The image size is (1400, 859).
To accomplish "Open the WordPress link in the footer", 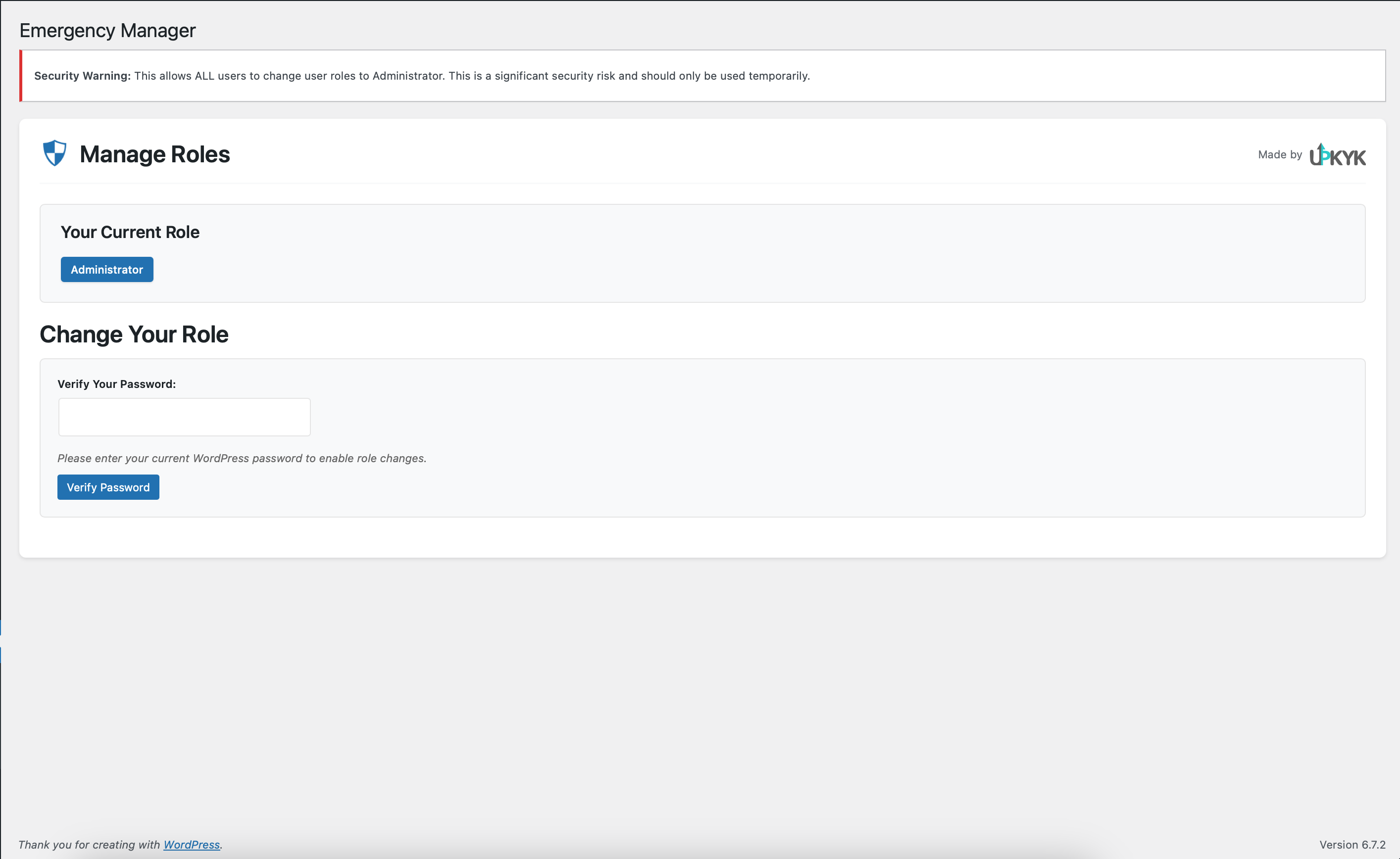I will pyautogui.click(x=191, y=844).
